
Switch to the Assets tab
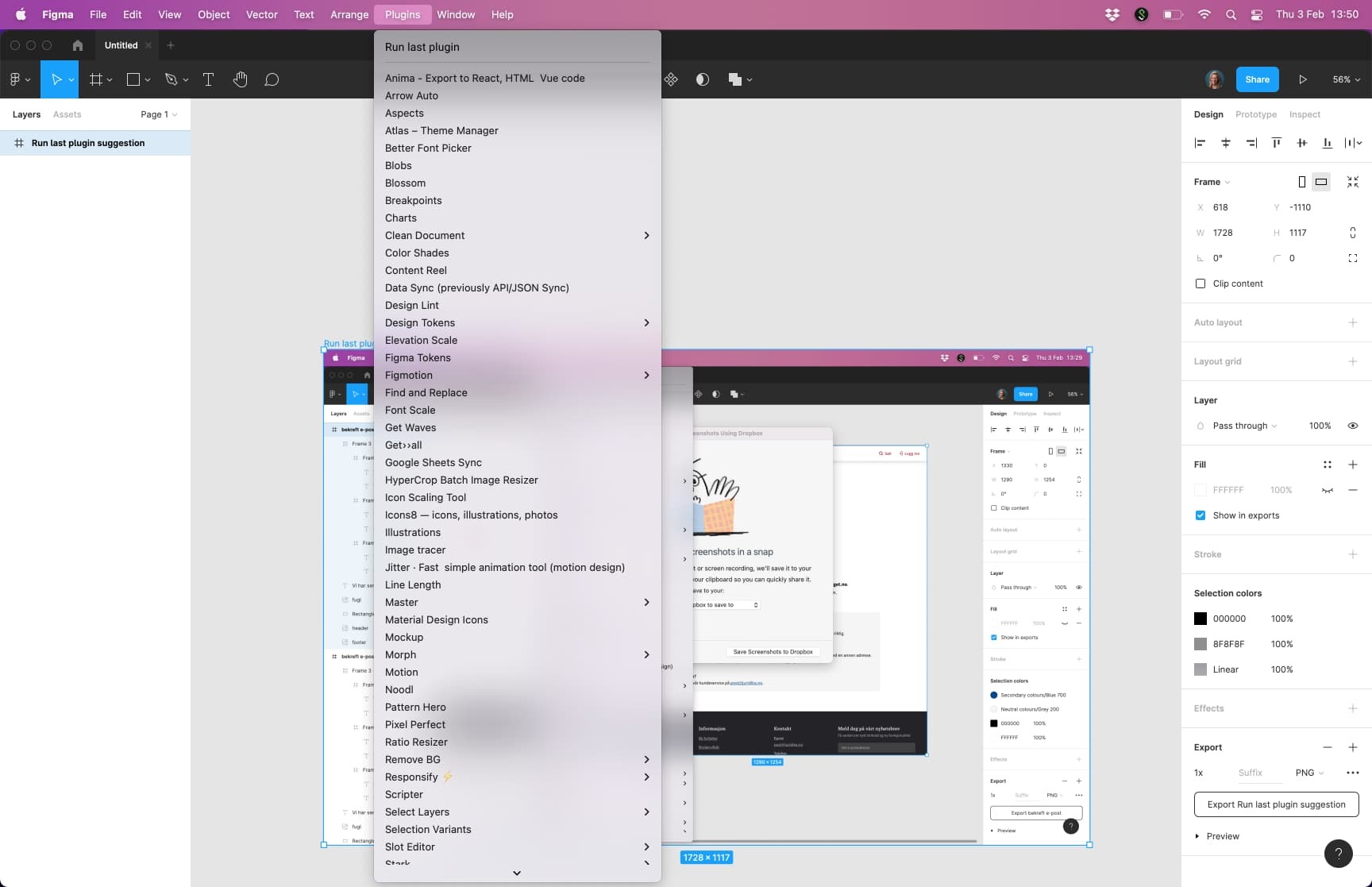point(67,114)
